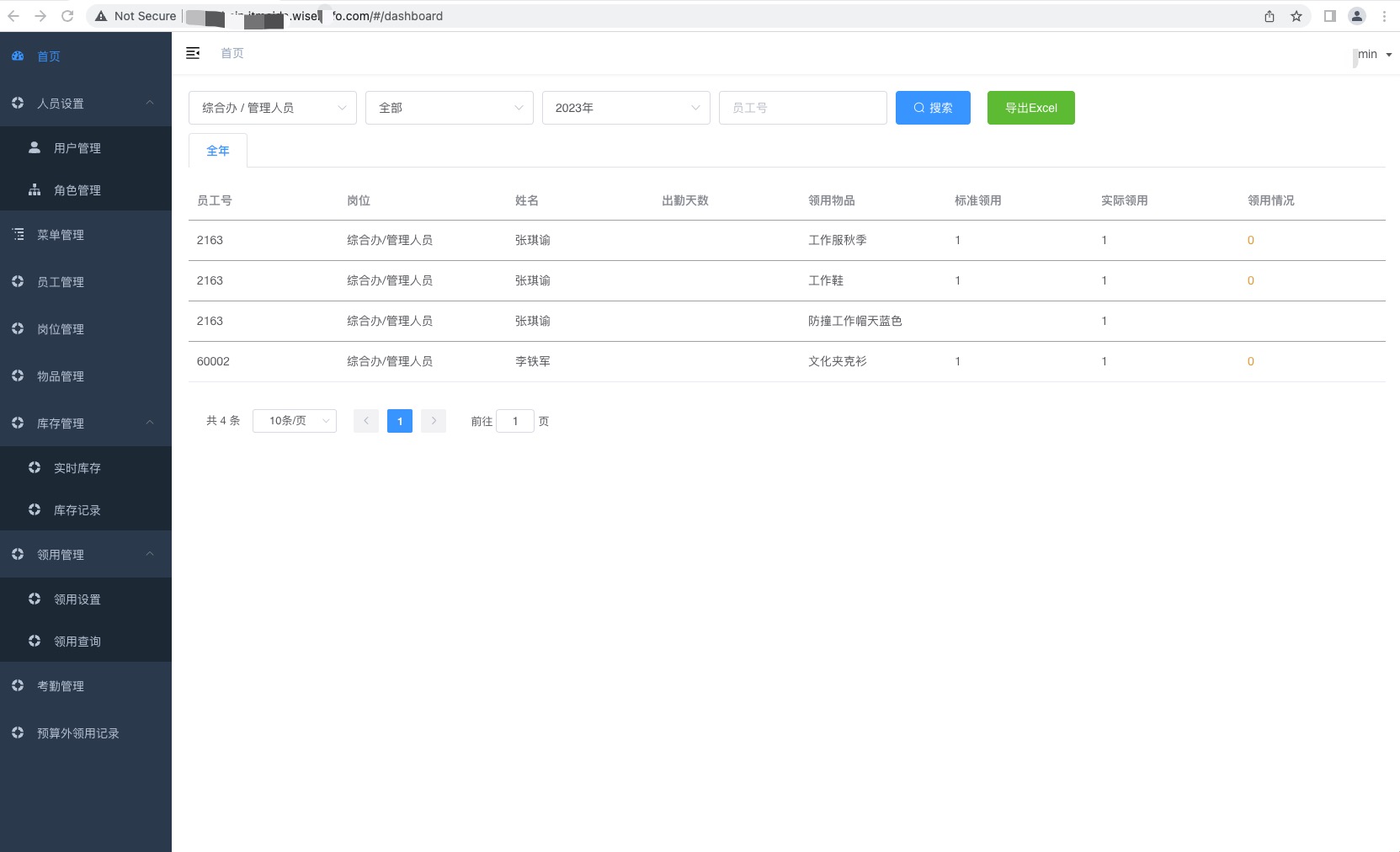Open 领用查询 menu item

(x=86, y=641)
